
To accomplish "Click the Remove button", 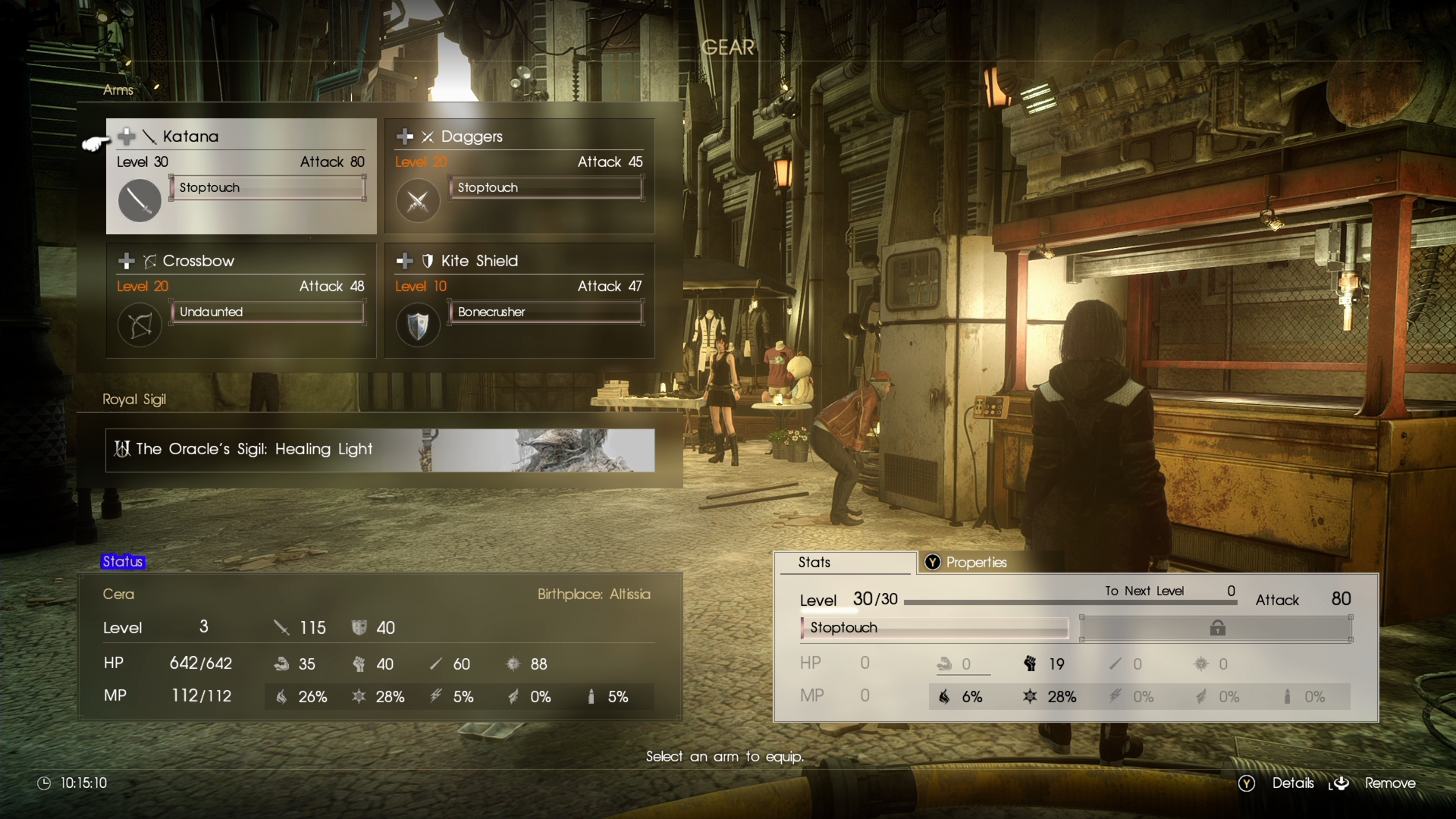I will [1390, 783].
